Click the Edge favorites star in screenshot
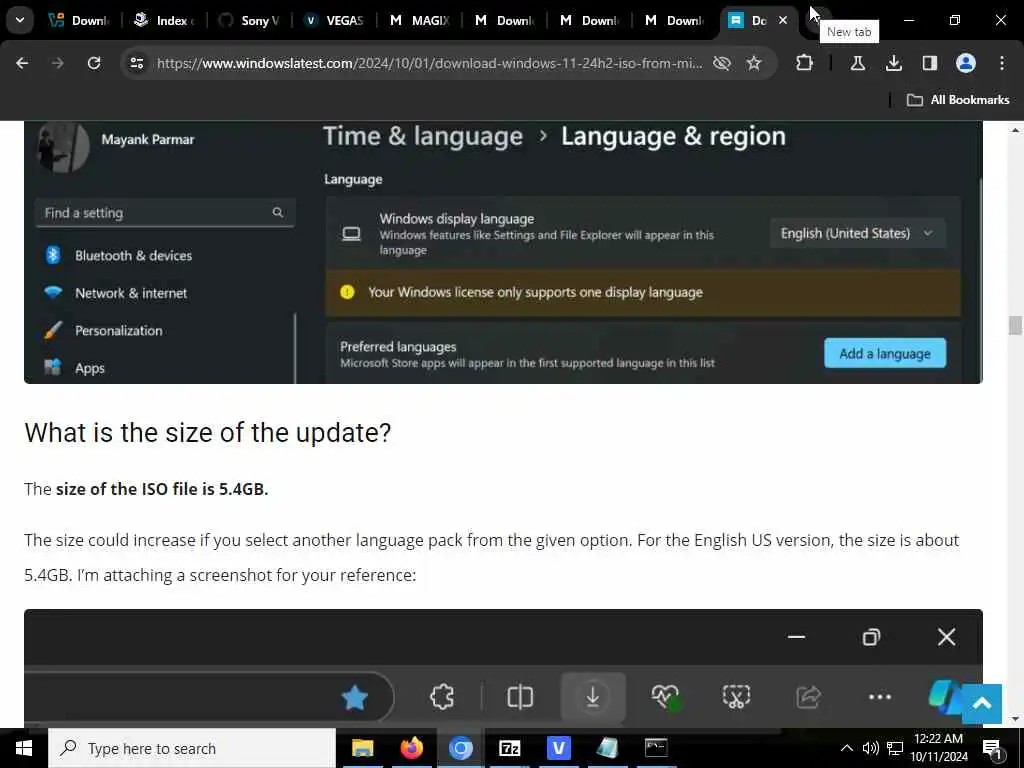 click(354, 697)
